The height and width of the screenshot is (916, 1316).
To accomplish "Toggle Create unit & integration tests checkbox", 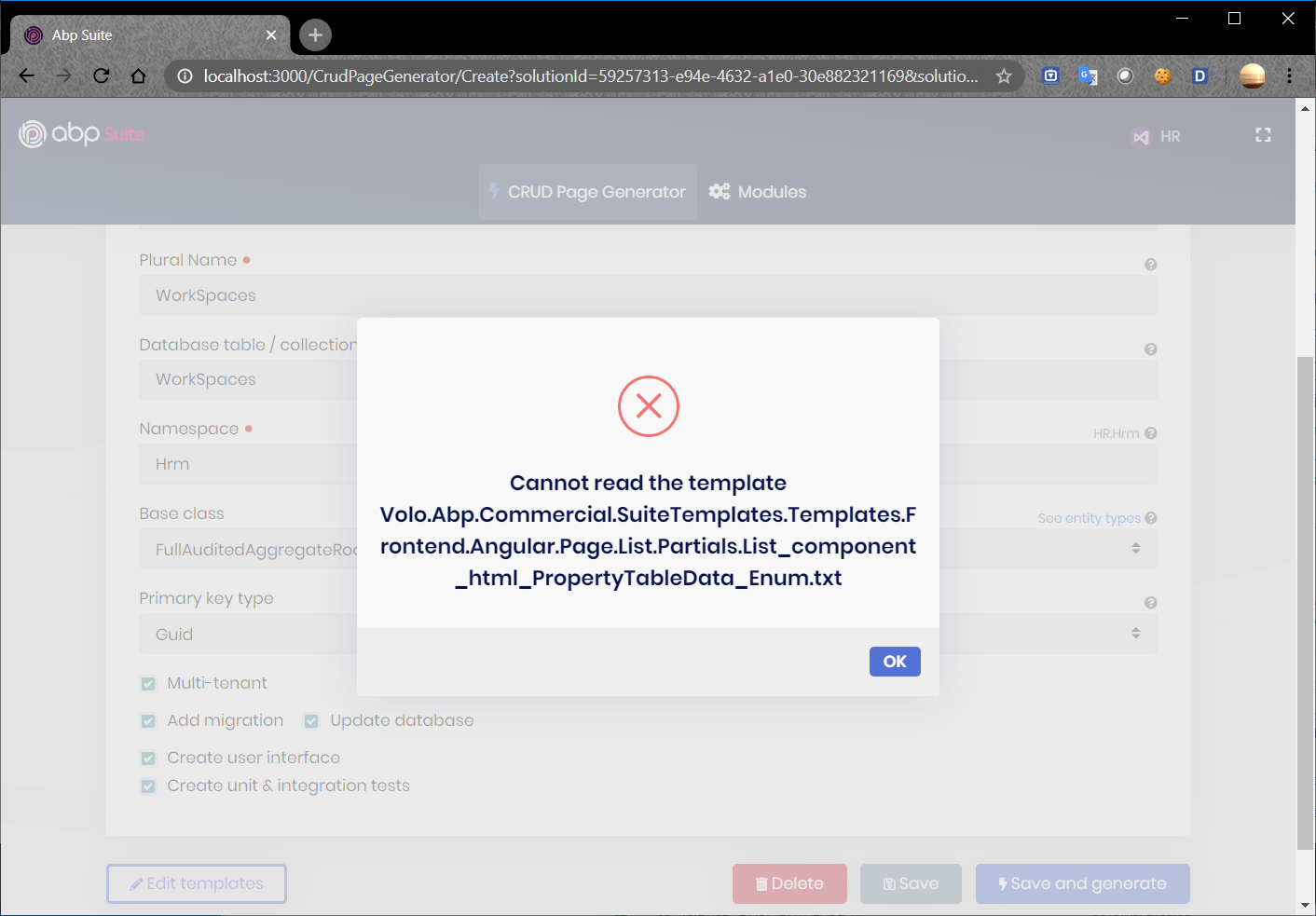I will click(x=148, y=786).
